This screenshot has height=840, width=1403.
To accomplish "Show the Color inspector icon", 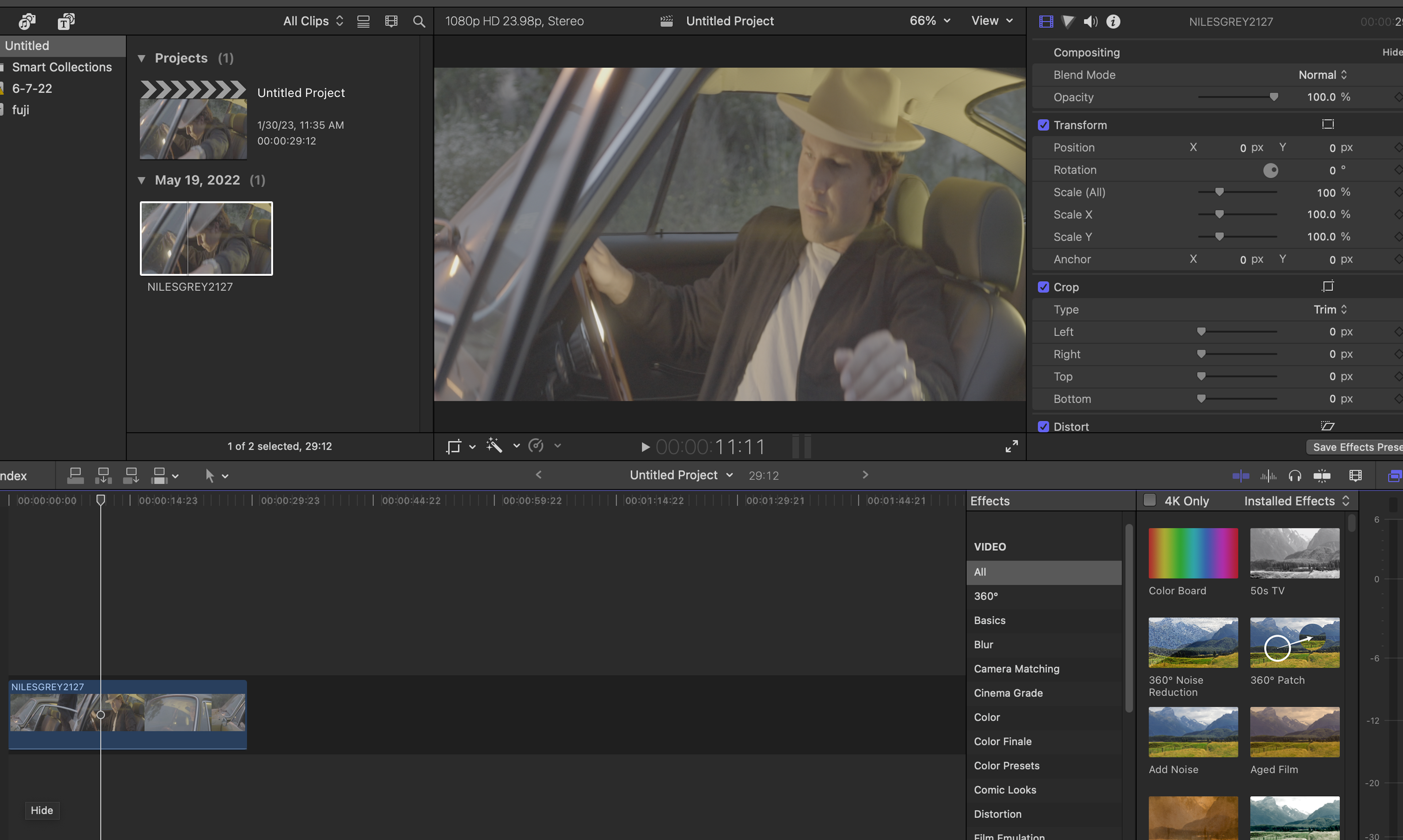I will [1068, 22].
